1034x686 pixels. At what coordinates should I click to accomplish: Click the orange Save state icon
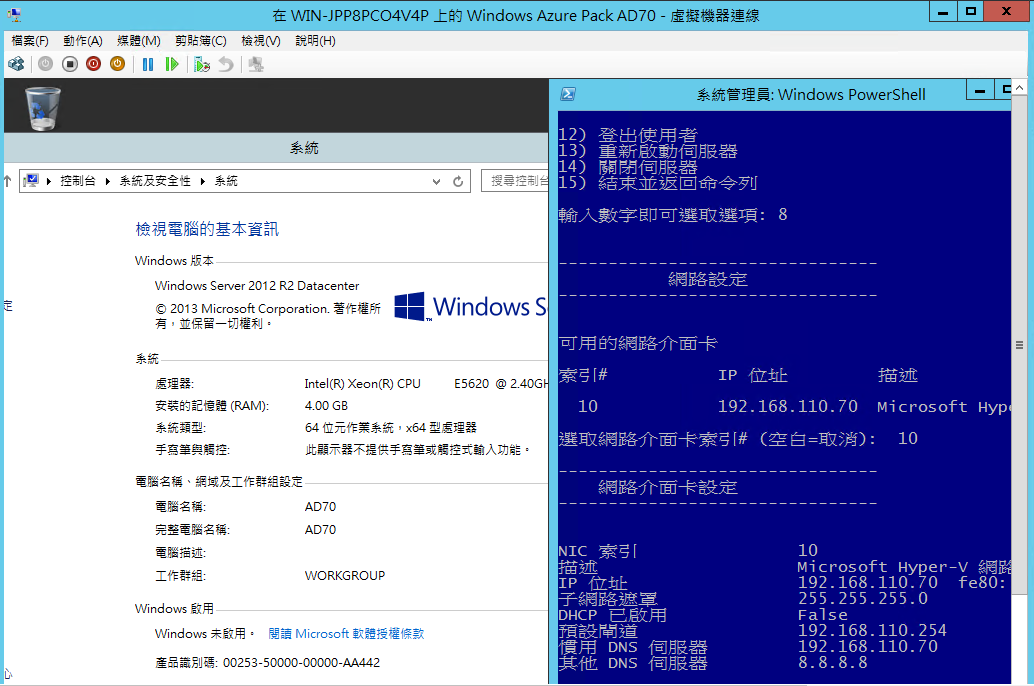coord(117,64)
